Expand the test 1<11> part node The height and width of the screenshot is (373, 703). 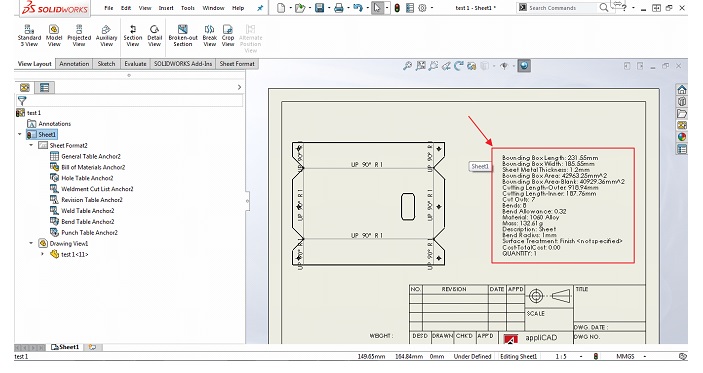tap(42, 254)
